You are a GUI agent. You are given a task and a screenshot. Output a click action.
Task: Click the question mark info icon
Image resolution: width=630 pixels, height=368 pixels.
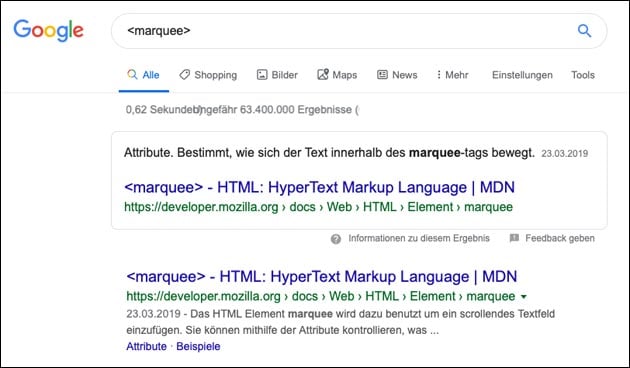point(336,239)
